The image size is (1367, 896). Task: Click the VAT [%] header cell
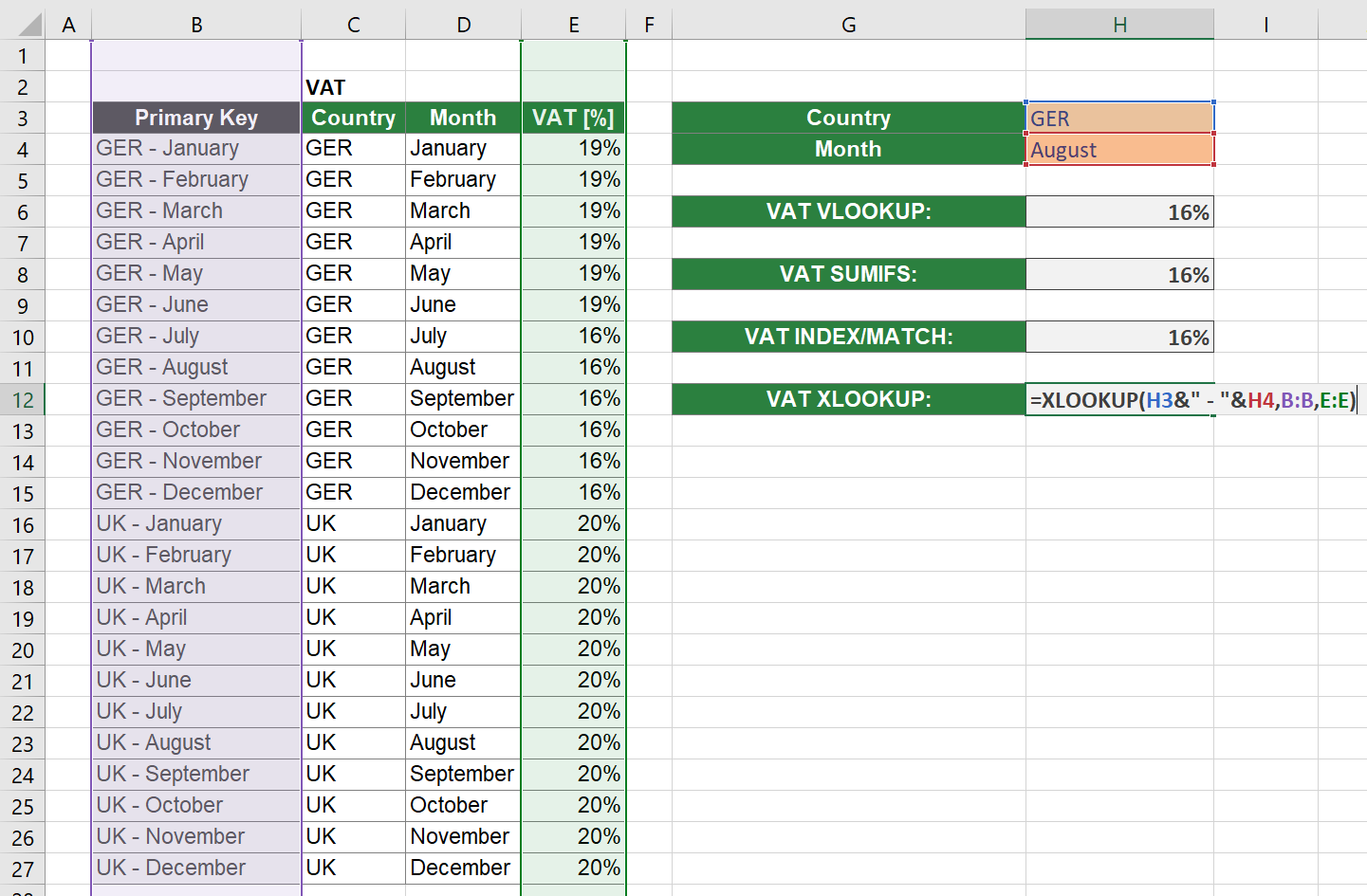click(x=573, y=118)
